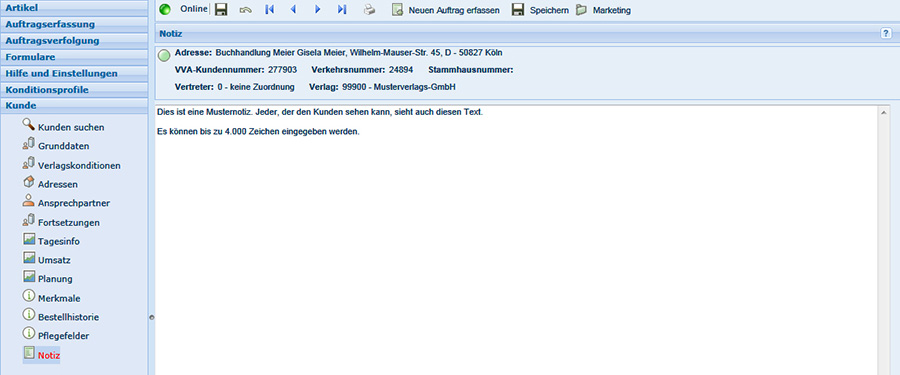Collapse the Kunde section header
Viewport: 900px width, 375px height.
[73, 106]
